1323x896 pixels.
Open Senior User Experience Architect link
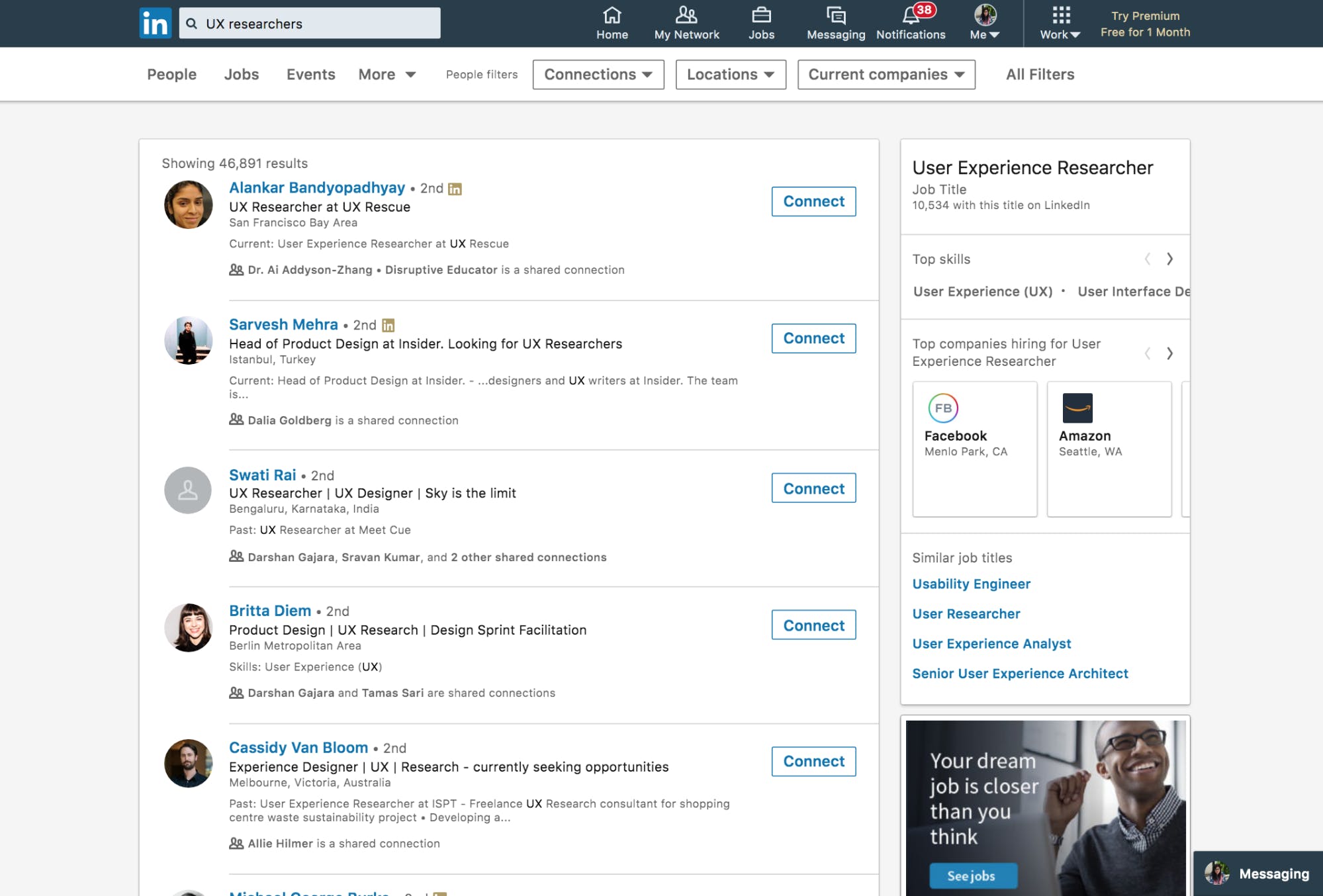[x=1020, y=673]
